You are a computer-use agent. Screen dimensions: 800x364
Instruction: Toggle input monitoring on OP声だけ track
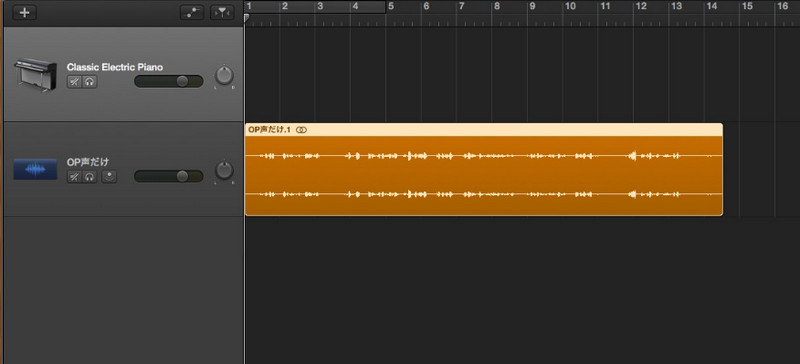(109, 177)
